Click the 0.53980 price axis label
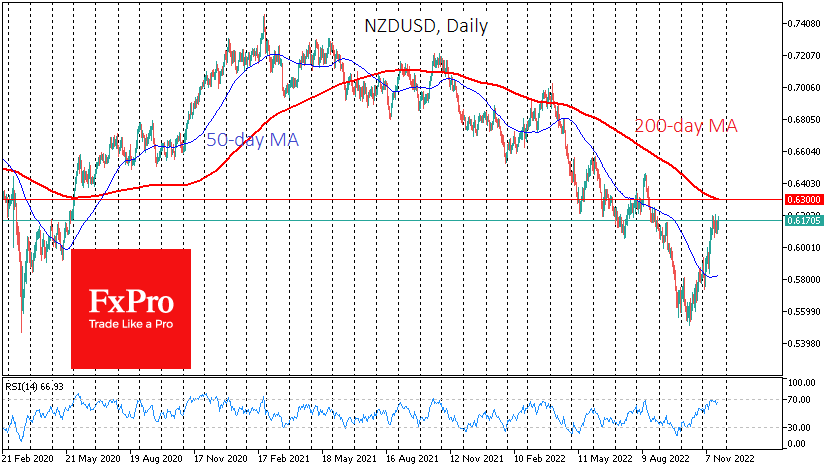 click(x=801, y=344)
